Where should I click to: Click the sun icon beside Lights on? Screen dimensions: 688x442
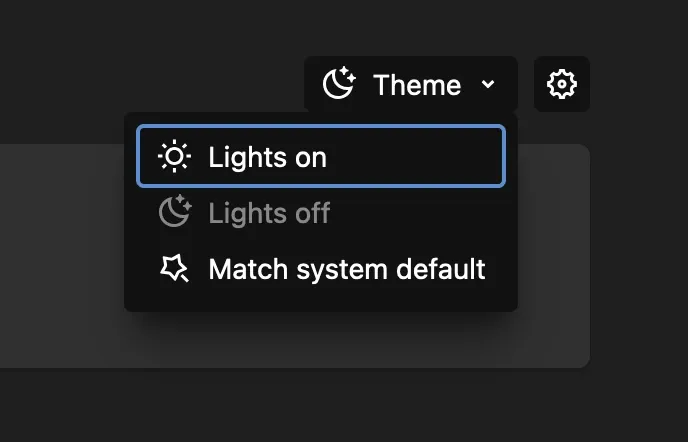tap(174, 156)
